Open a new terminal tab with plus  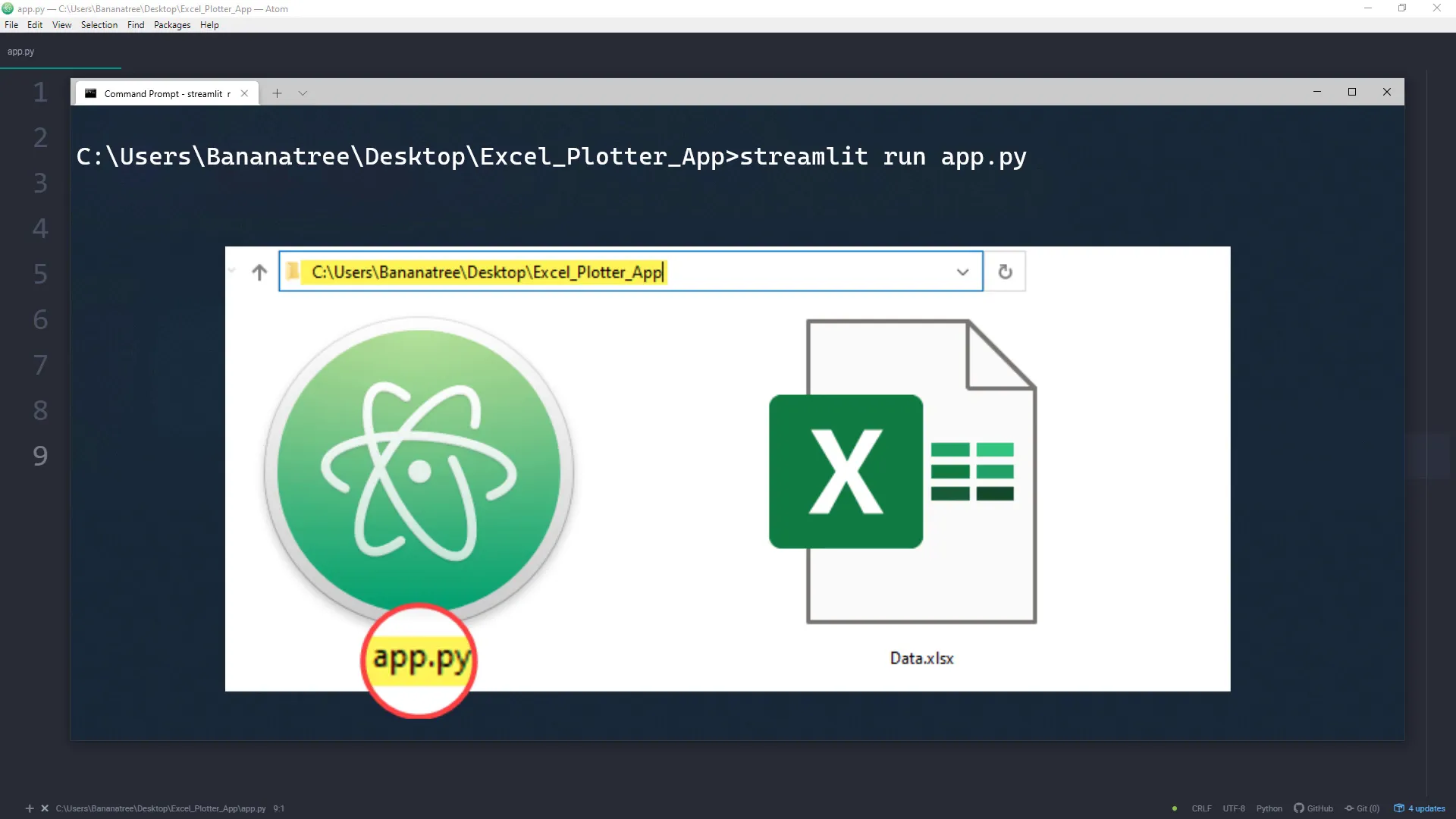click(x=277, y=93)
